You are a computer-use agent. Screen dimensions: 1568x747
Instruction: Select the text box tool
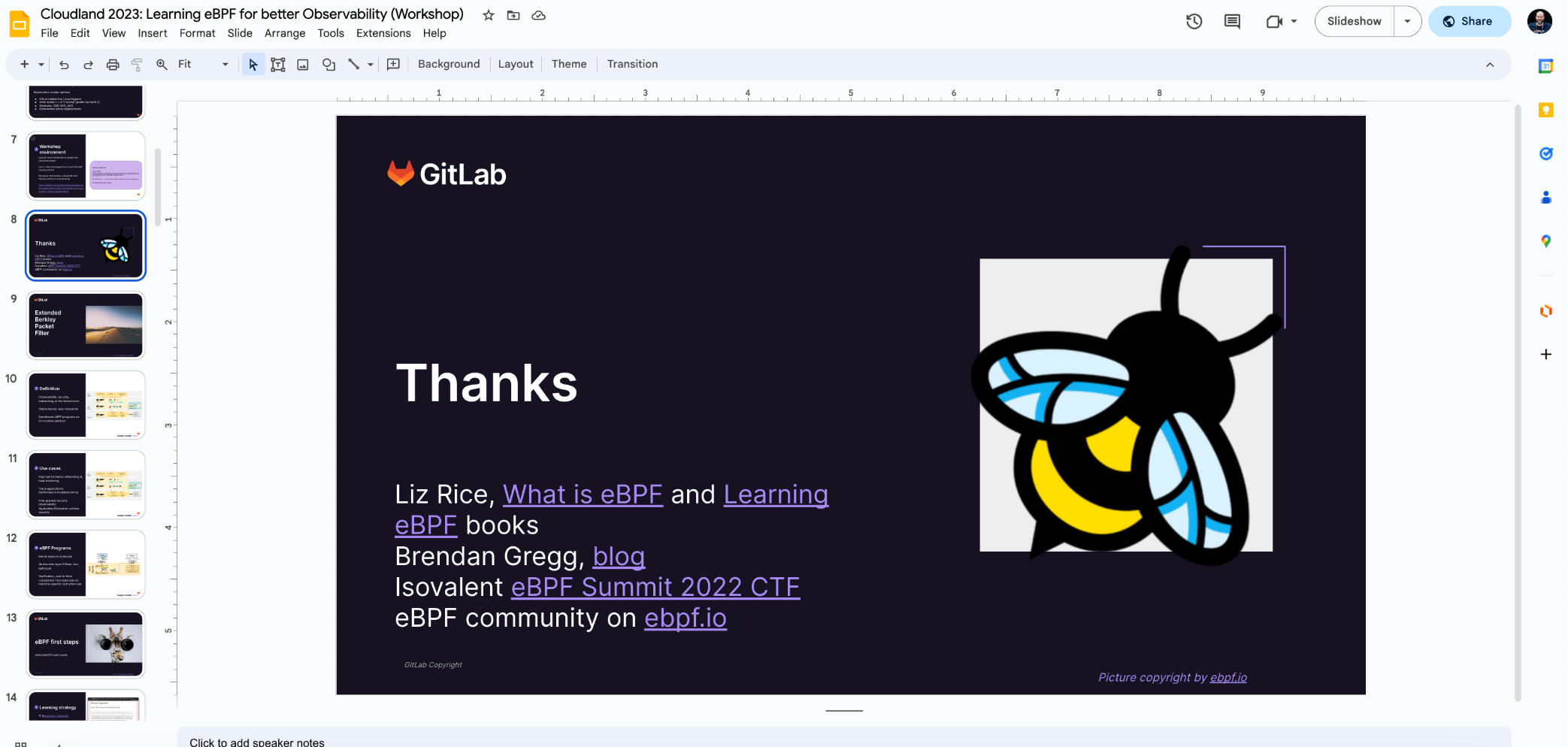point(278,65)
